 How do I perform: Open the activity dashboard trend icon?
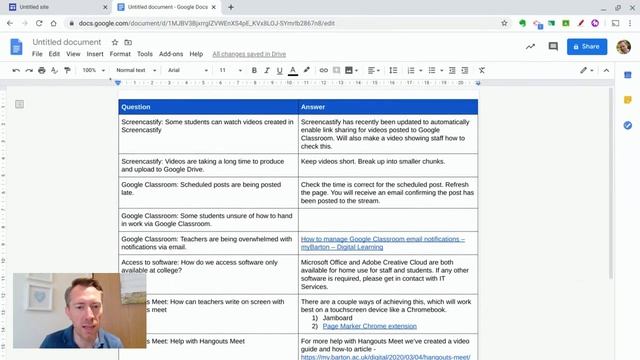[530, 47]
